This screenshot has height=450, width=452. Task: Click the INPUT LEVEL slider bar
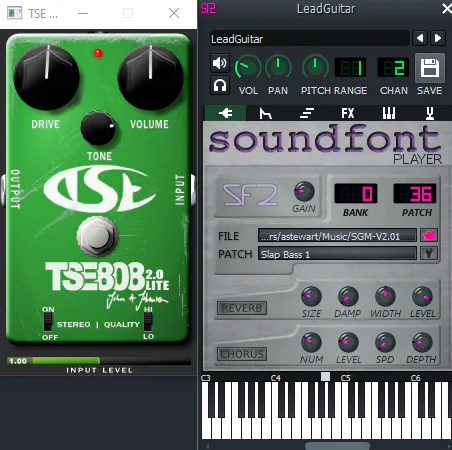(99, 361)
